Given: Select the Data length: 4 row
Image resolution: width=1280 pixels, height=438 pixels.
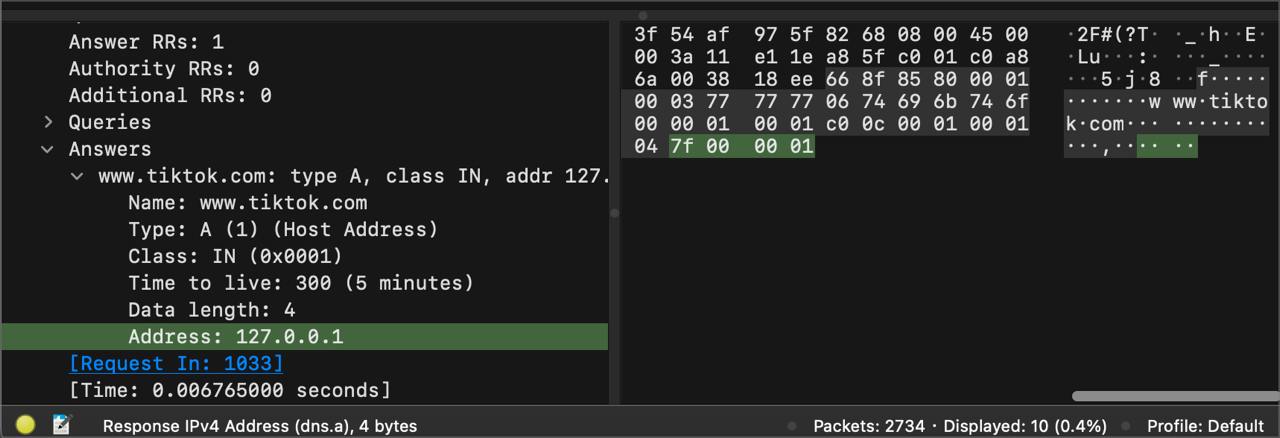Looking at the screenshot, I should point(211,310).
